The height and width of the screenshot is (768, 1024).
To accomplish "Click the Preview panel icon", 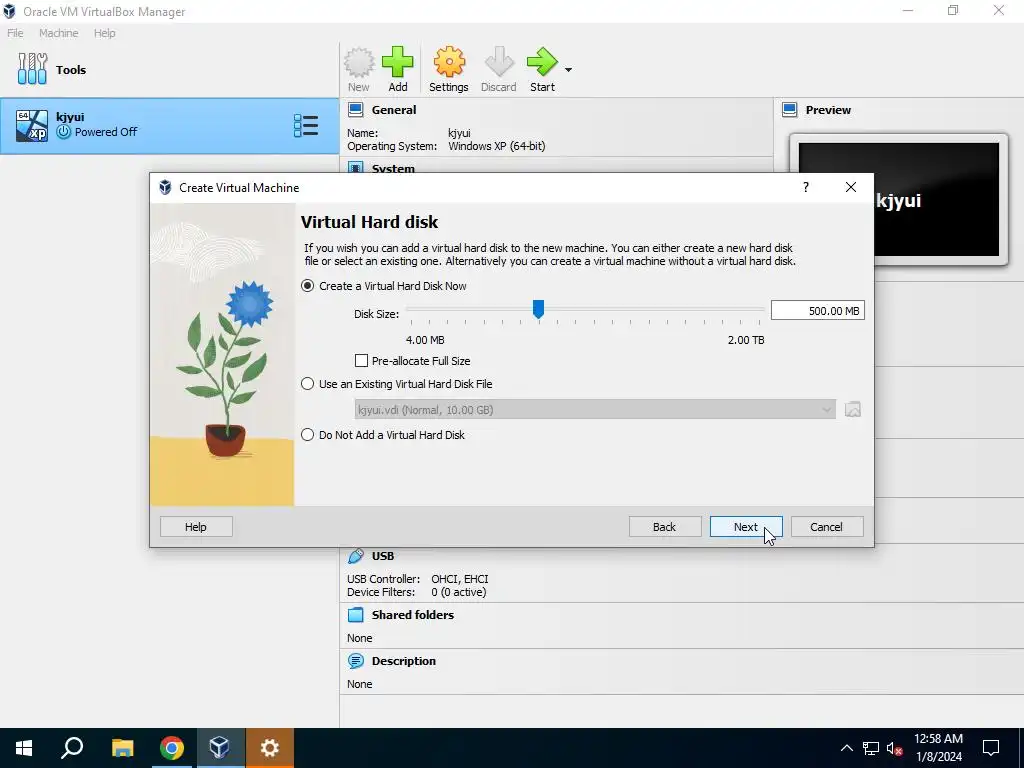I will (790, 109).
